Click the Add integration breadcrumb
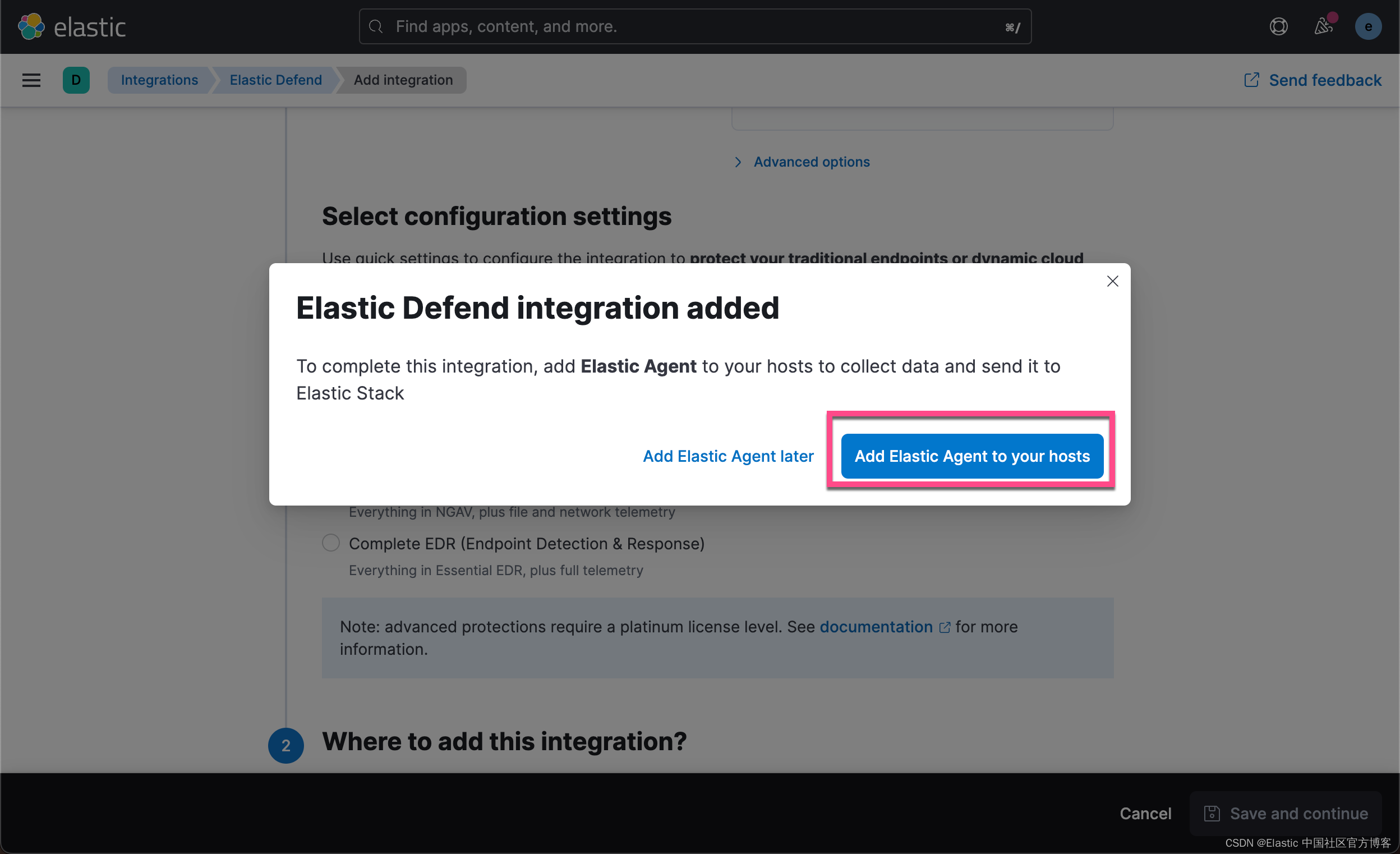Viewport: 1400px width, 854px height. click(403, 80)
